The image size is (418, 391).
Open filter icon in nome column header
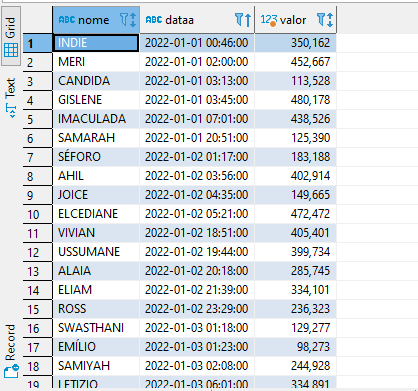[124, 20]
